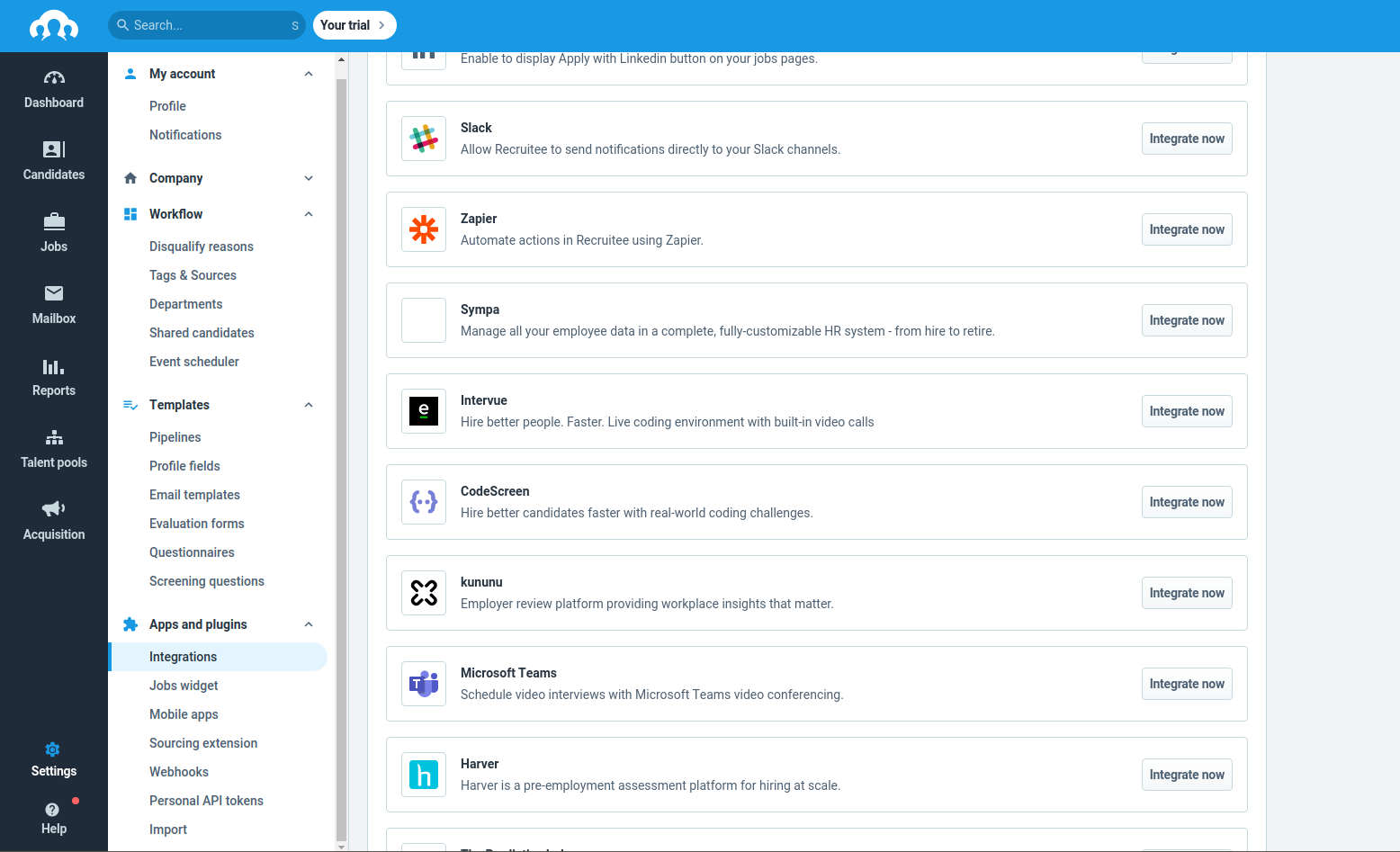
Task: Integrate Harver now
Action: click(1187, 775)
